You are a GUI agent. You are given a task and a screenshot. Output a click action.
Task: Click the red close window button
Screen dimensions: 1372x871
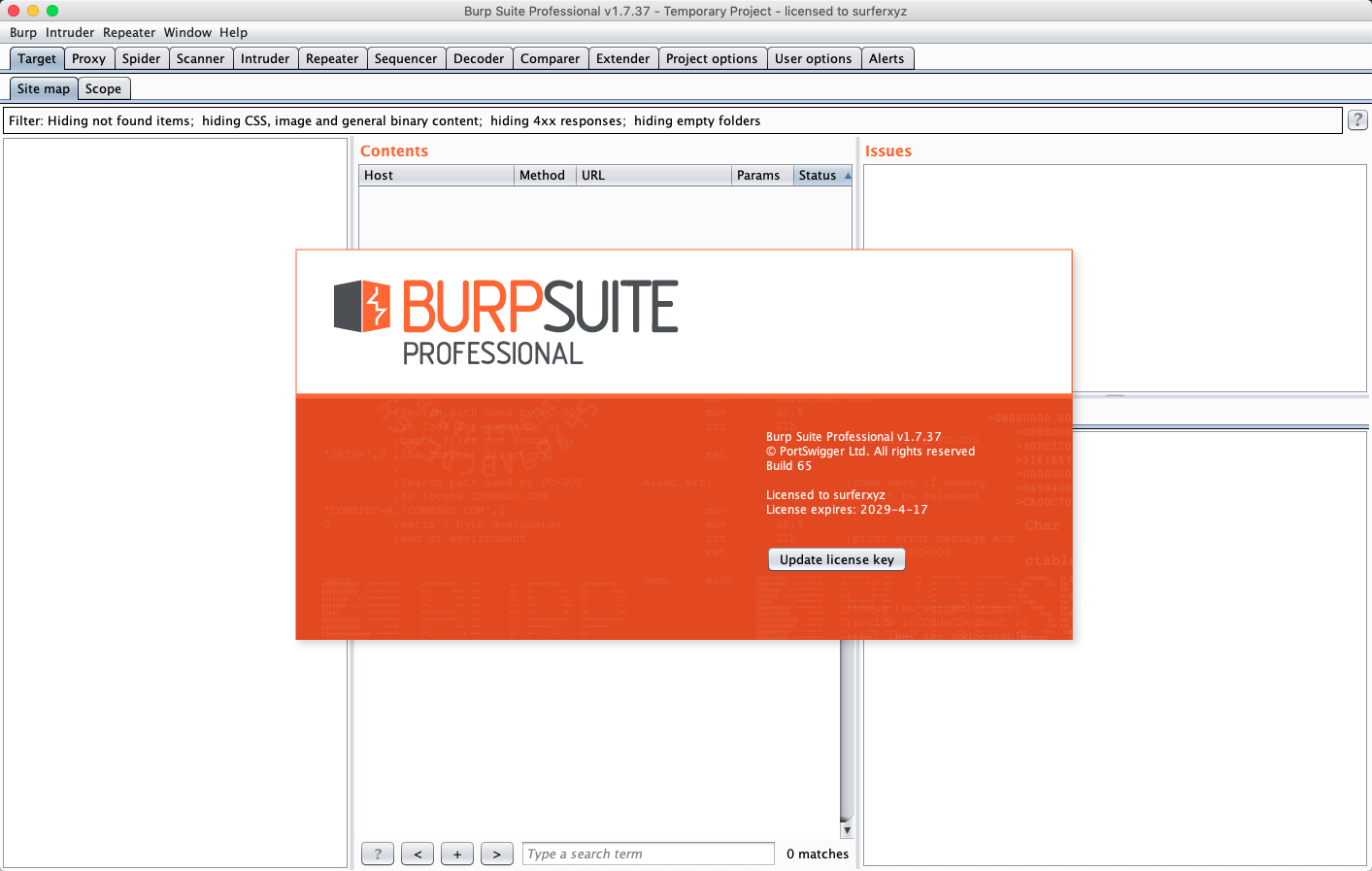pos(14,11)
